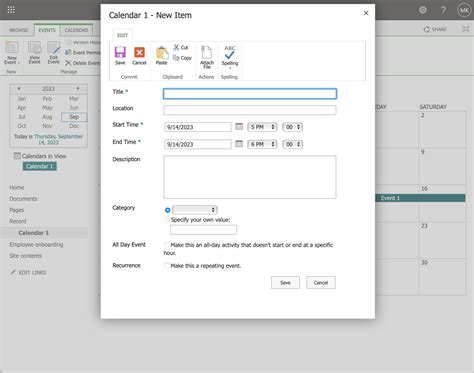Open the End Time date picker calendar icon
The height and width of the screenshot is (373, 474).
click(x=239, y=144)
